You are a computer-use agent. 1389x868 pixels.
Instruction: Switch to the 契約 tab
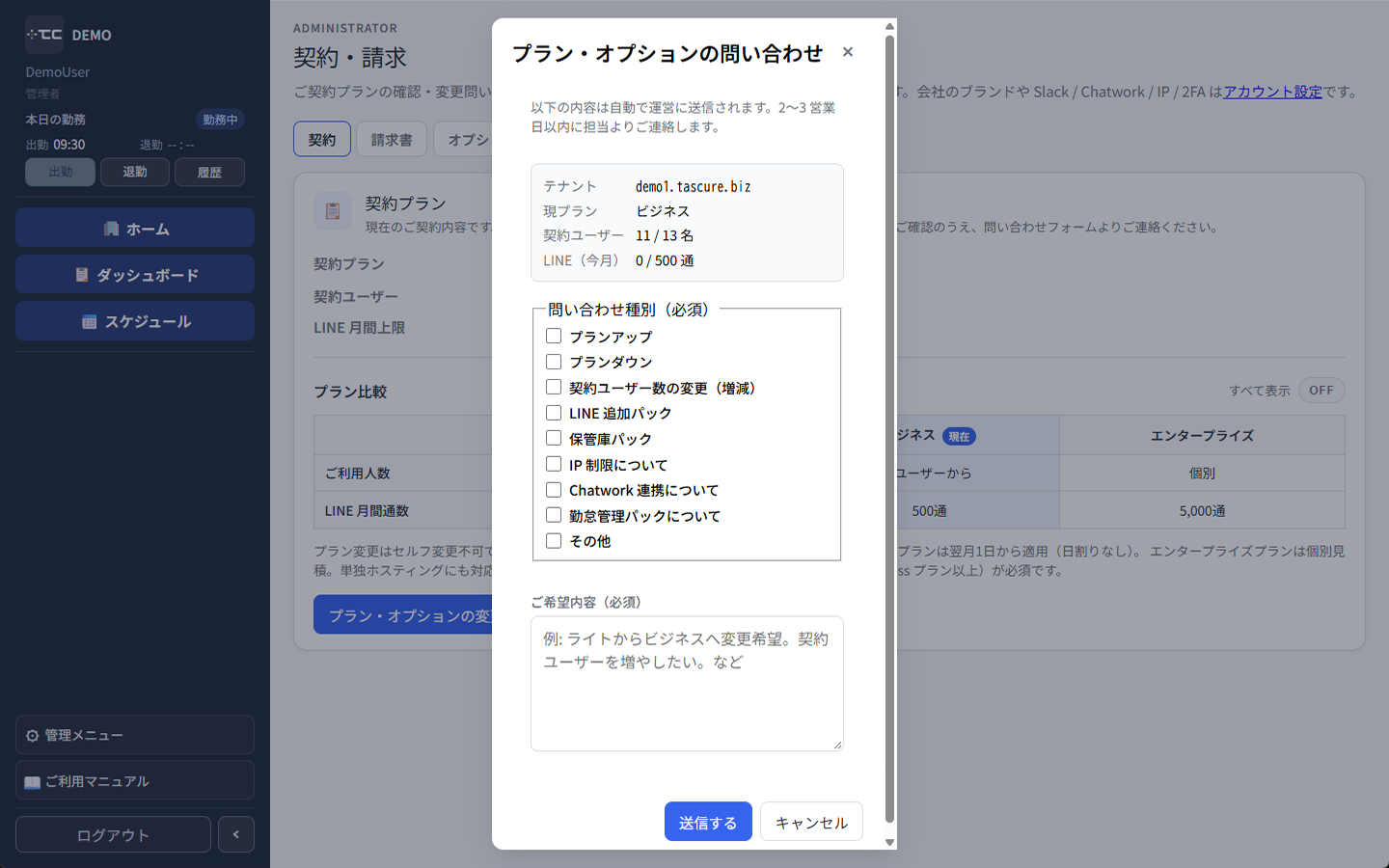click(x=322, y=139)
